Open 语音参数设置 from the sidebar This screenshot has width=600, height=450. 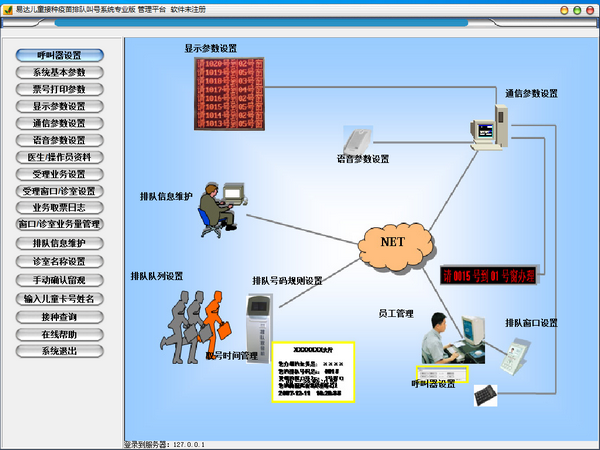(x=61, y=140)
